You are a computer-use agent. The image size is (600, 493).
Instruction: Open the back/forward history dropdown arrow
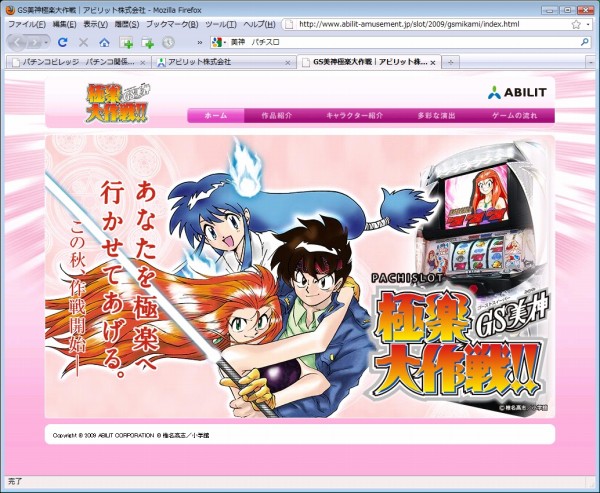[46, 42]
